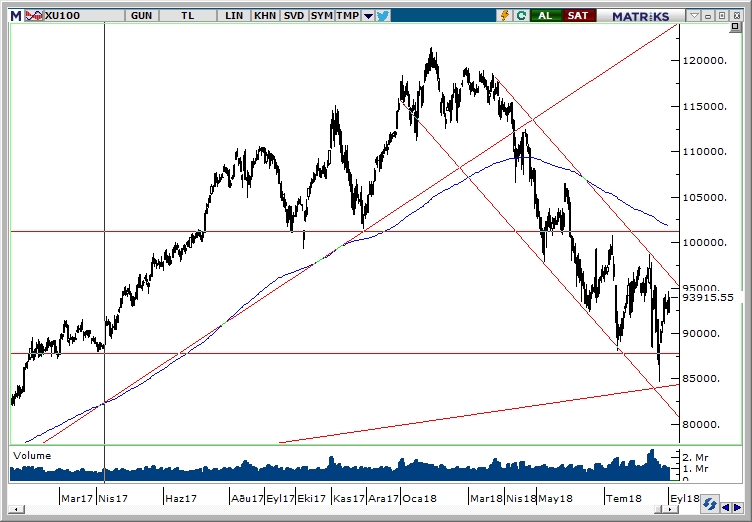Click the small square button above price axis
Image resolution: width=752 pixels, height=522 pixels.
735,27
